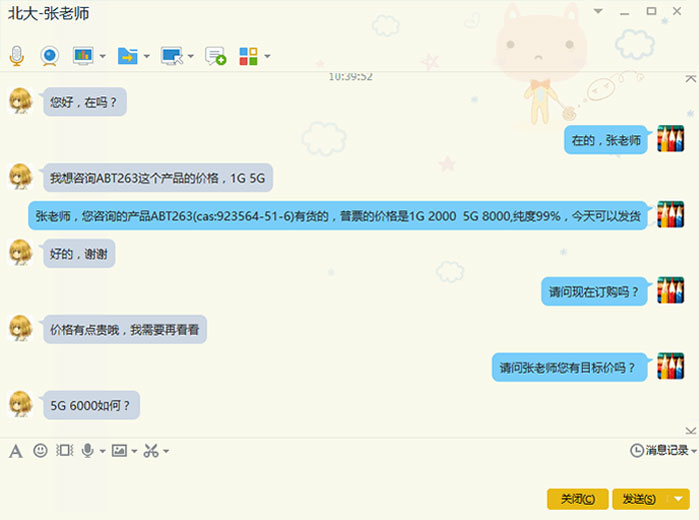Click message 价格有点贵哦，我需要再看看
Viewport: 699px width, 520px height.
pos(124,330)
